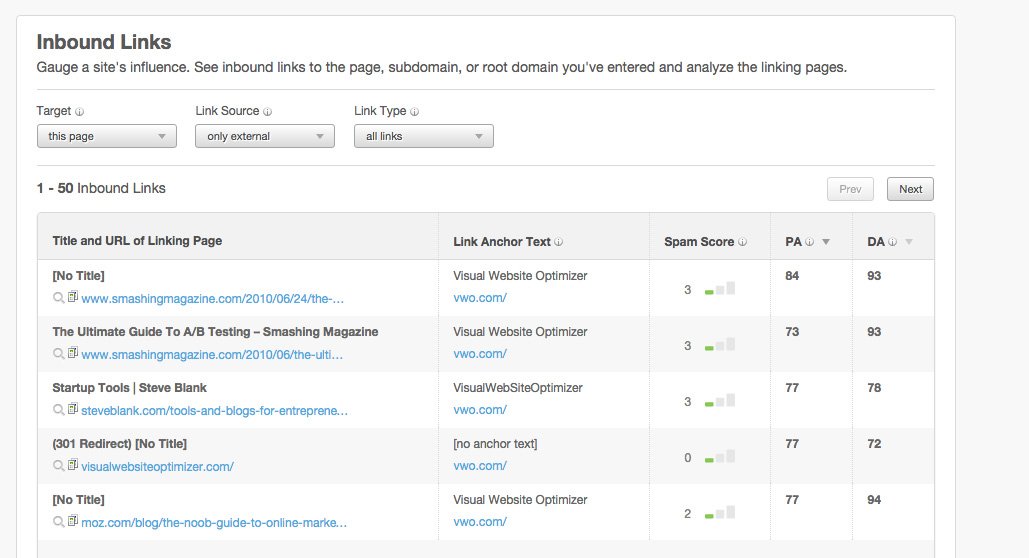Click magnifier icon beside smashingmagazine.com/2010/06/the-ulti link

58,354
